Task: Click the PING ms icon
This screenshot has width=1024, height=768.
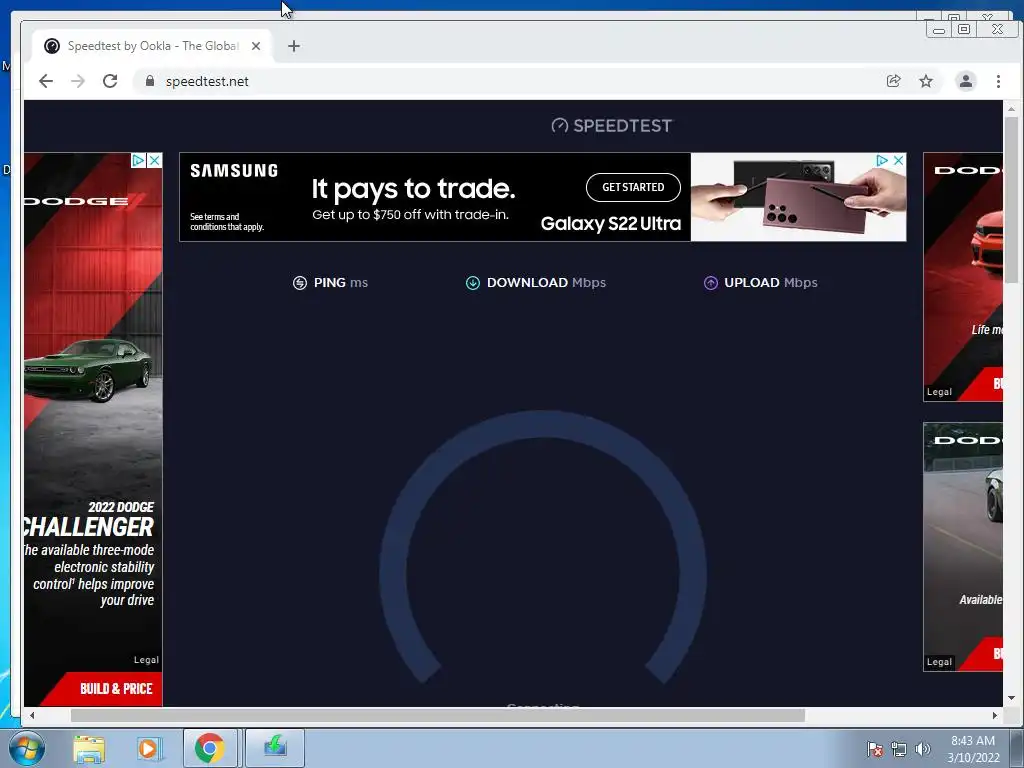Action: [x=300, y=283]
